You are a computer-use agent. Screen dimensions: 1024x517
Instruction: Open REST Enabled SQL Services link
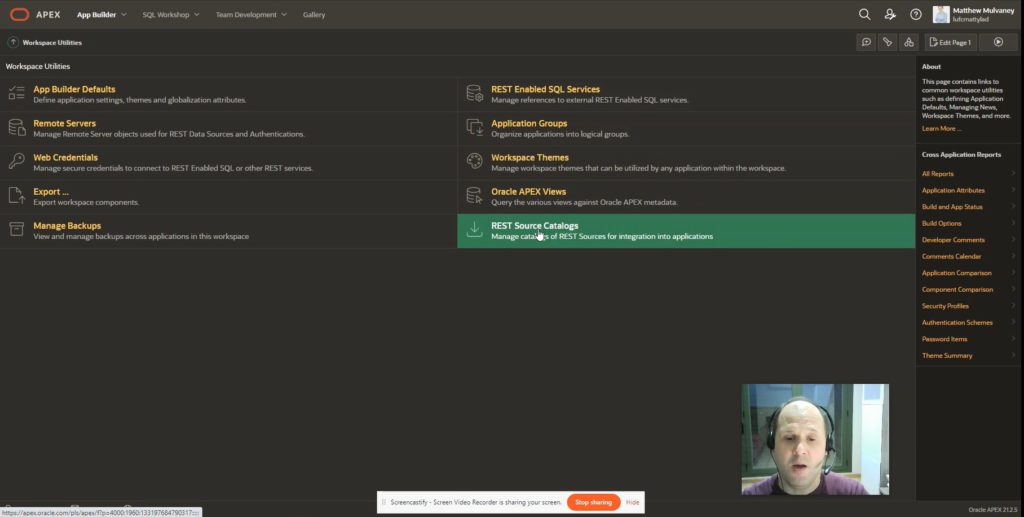545,89
